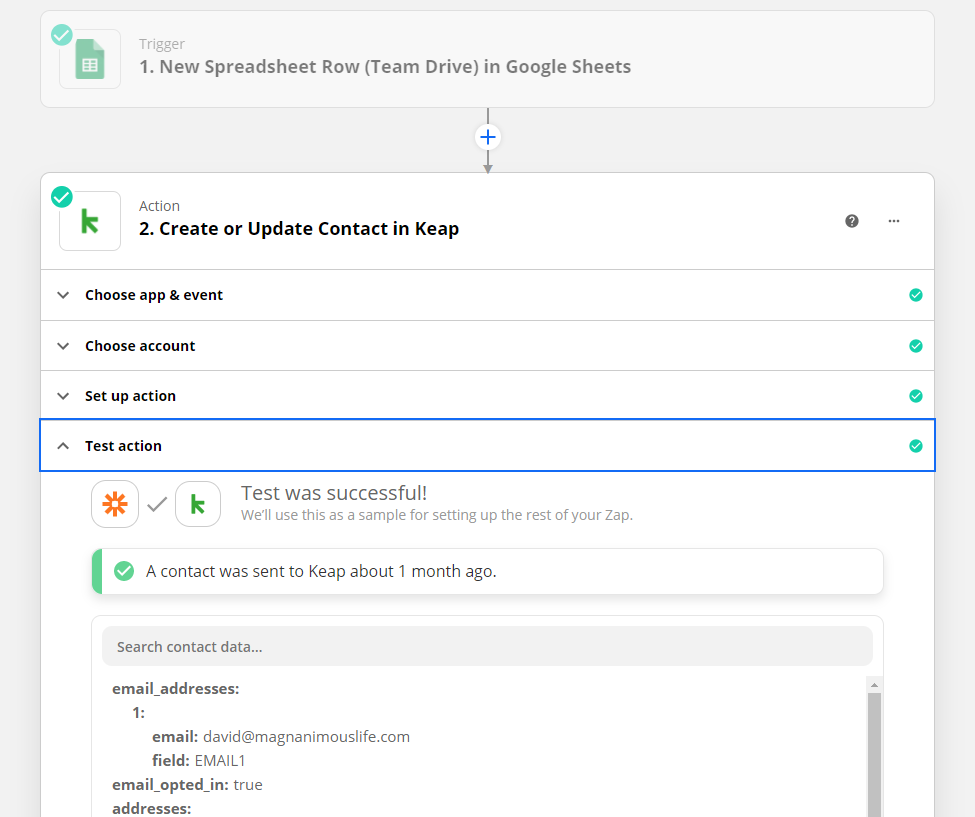This screenshot has width=975, height=817.
Task: Click the Choose account completion checkmark
Action: [915, 346]
